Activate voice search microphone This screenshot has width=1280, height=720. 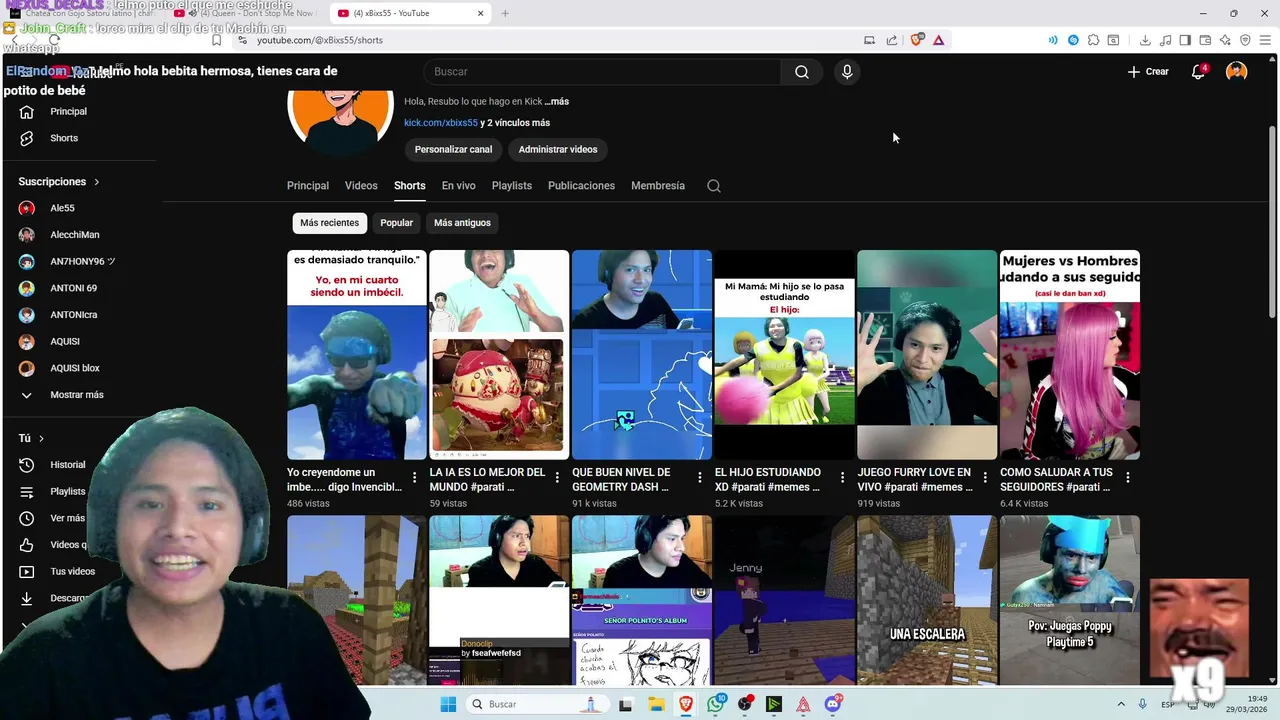(x=847, y=72)
